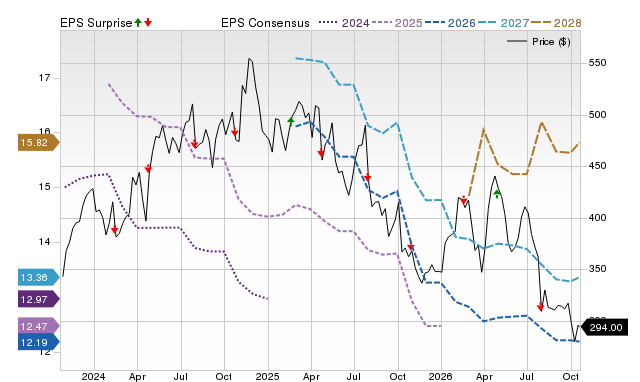The height and width of the screenshot is (382, 640).
Task: Click the EPS Surprise heading text
Action: point(96,23)
